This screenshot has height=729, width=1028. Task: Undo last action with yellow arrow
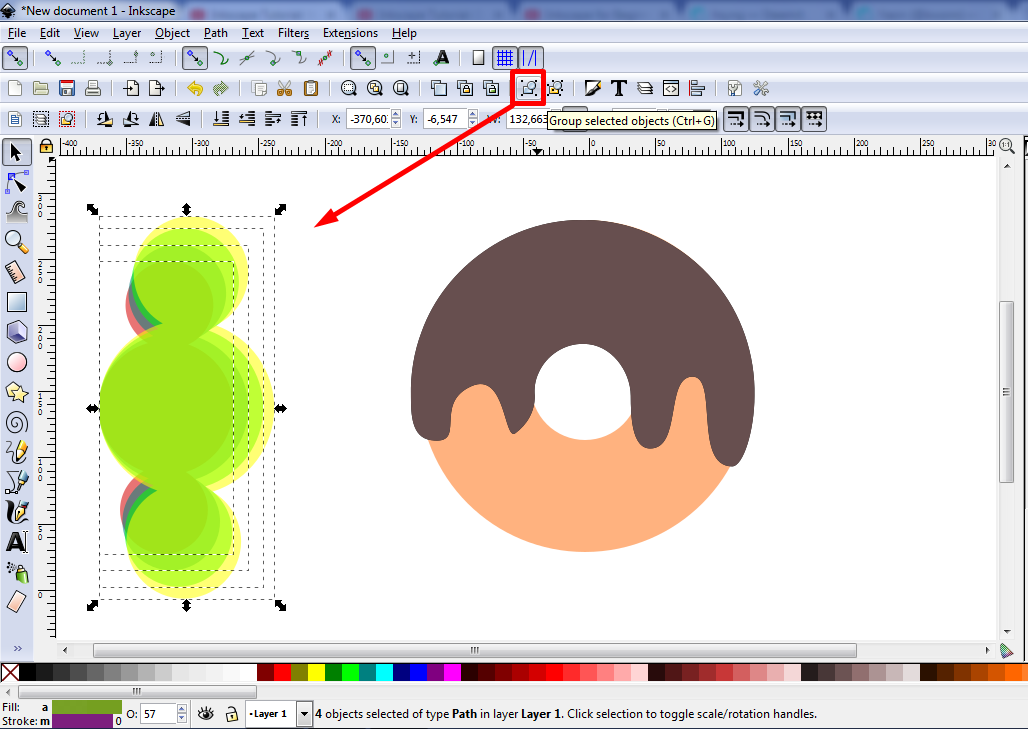pyautogui.click(x=195, y=88)
